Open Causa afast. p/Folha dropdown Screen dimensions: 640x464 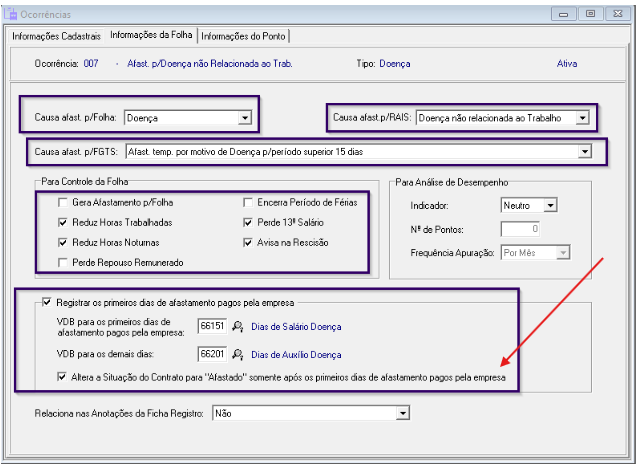pyautogui.click(x=244, y=118)
